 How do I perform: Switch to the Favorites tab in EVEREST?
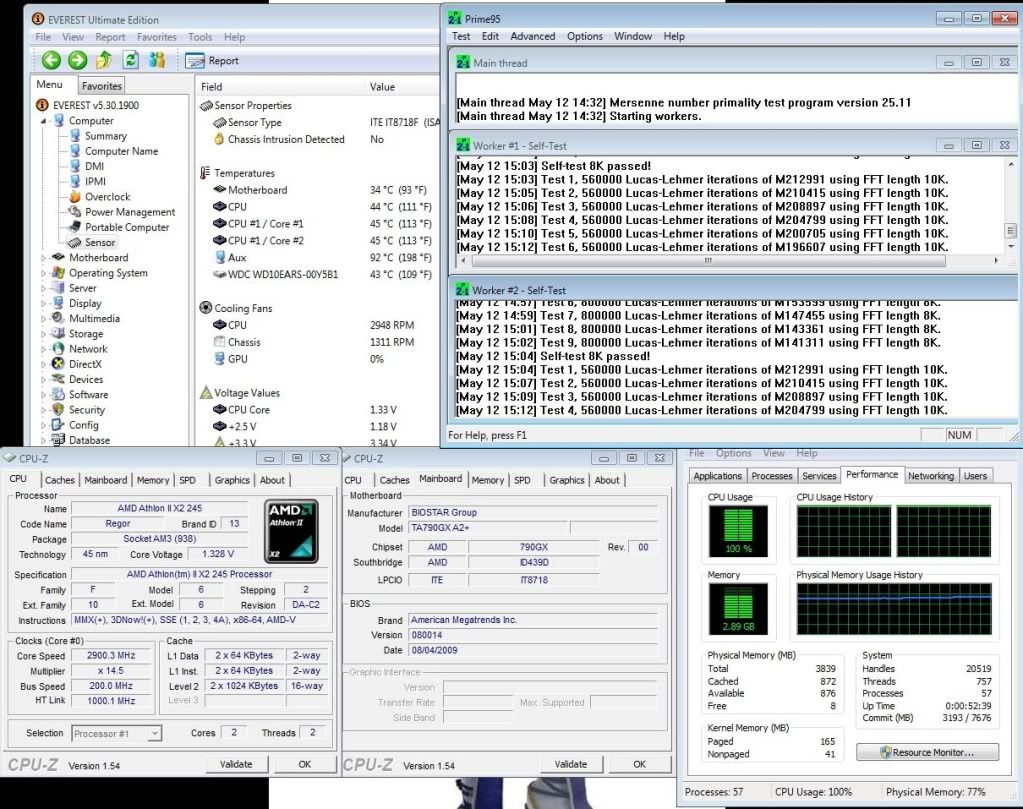pyautogui.click(x=102, y=85)
